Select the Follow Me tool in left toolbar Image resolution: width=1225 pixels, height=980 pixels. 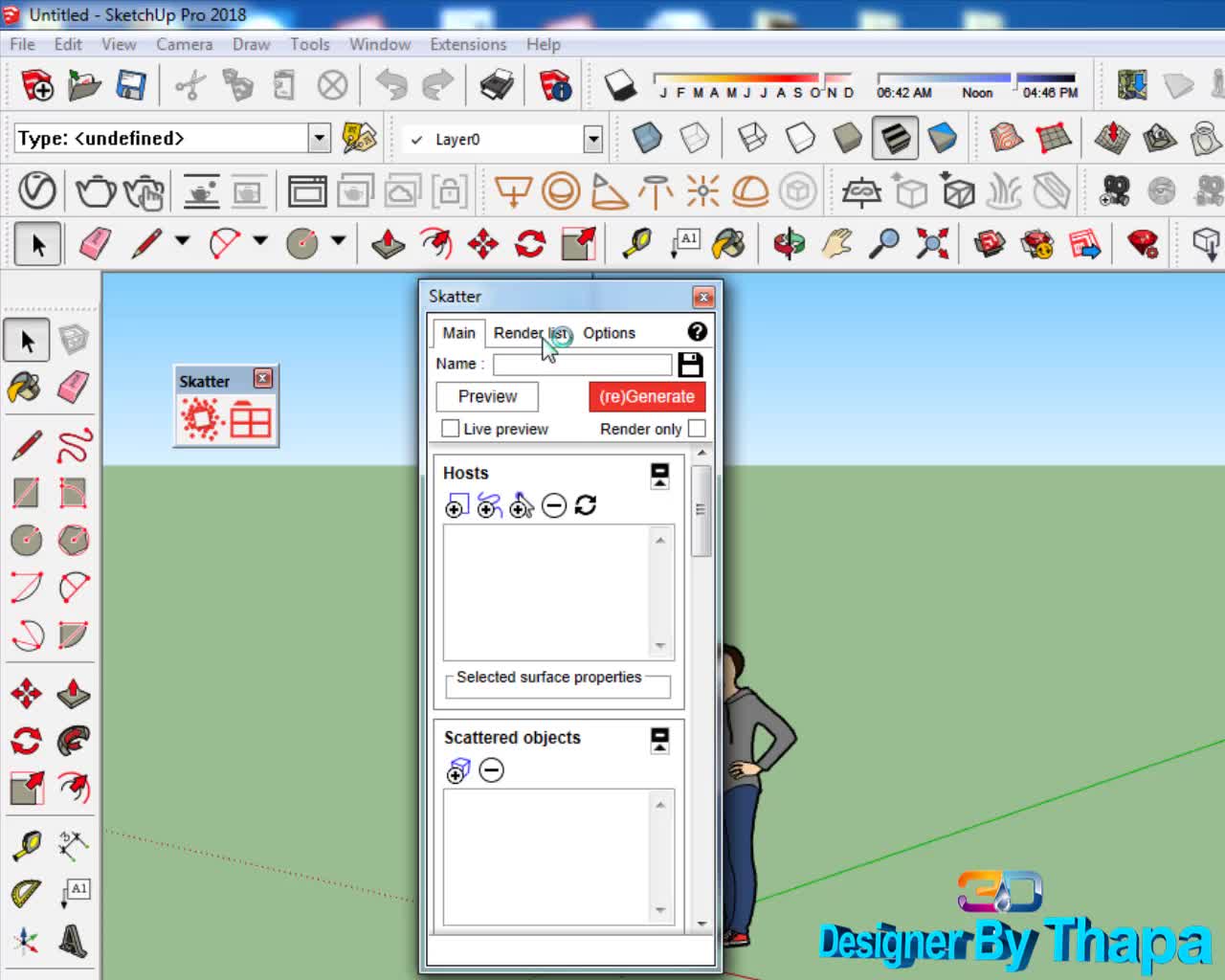[x=74, y=740]
